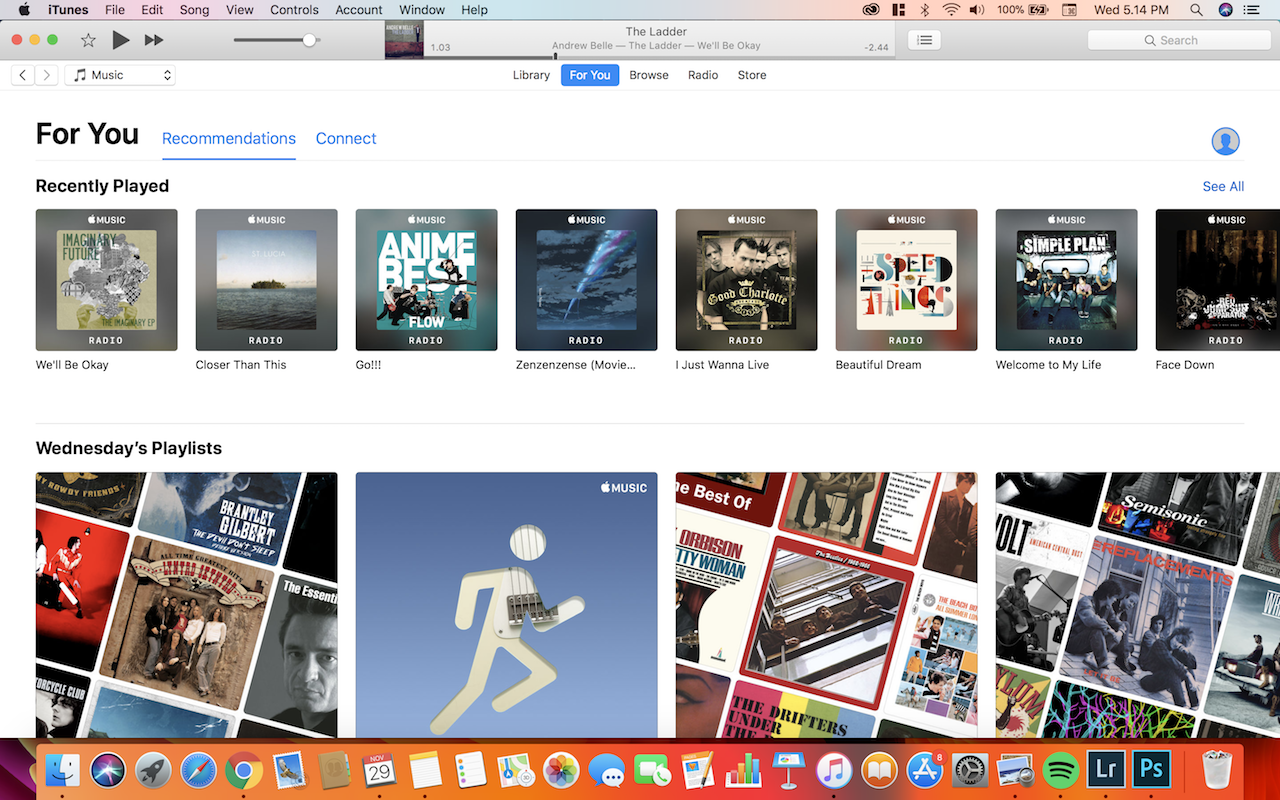Image resolution: width=1280 pixels, height=800 pixels.
Task: Open the I Just Wanna Live station
Action: click(746, 280)
